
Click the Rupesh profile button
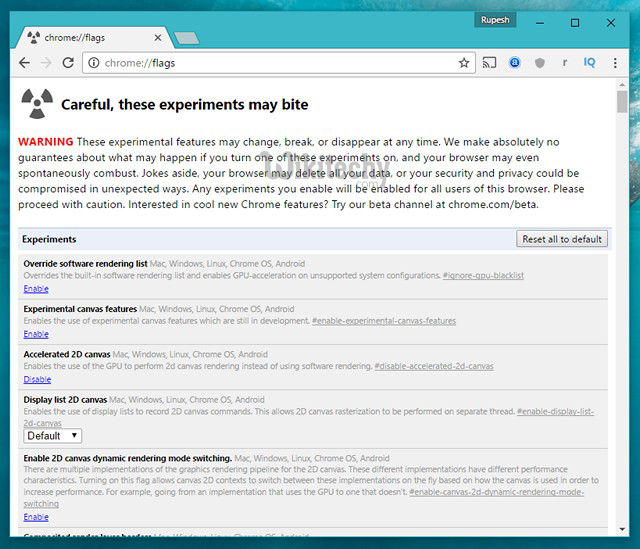(x=497, y=19)
